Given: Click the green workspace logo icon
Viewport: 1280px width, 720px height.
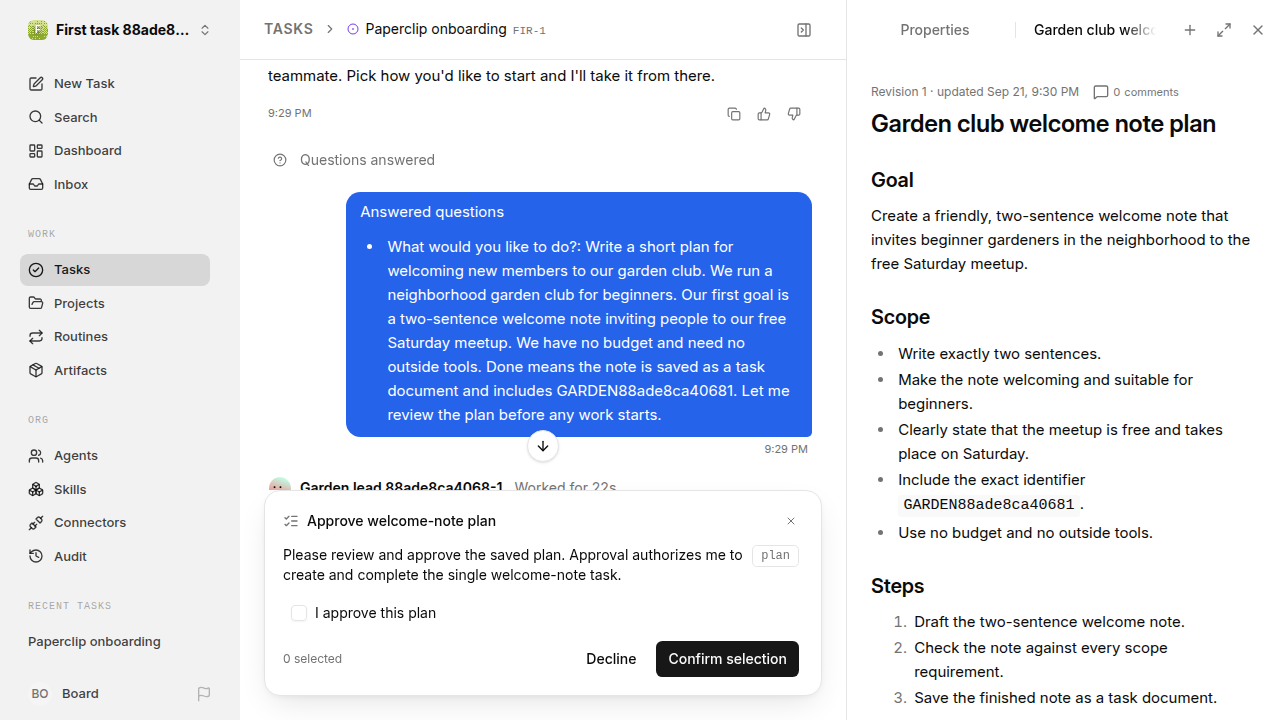Looking at the screenshot, I should tap(38, 30).
